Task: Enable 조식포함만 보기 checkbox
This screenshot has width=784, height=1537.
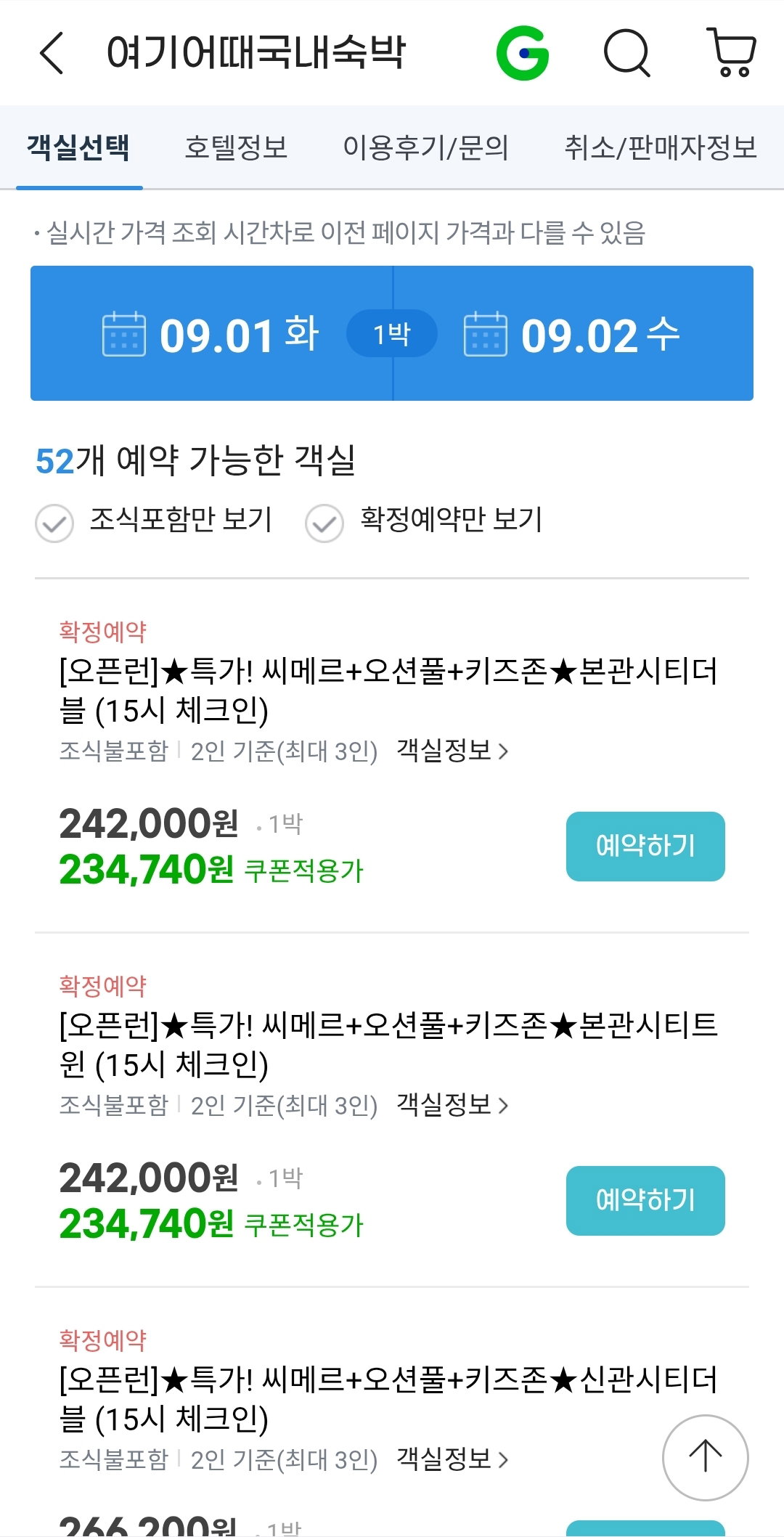Action: click(54, 523)
